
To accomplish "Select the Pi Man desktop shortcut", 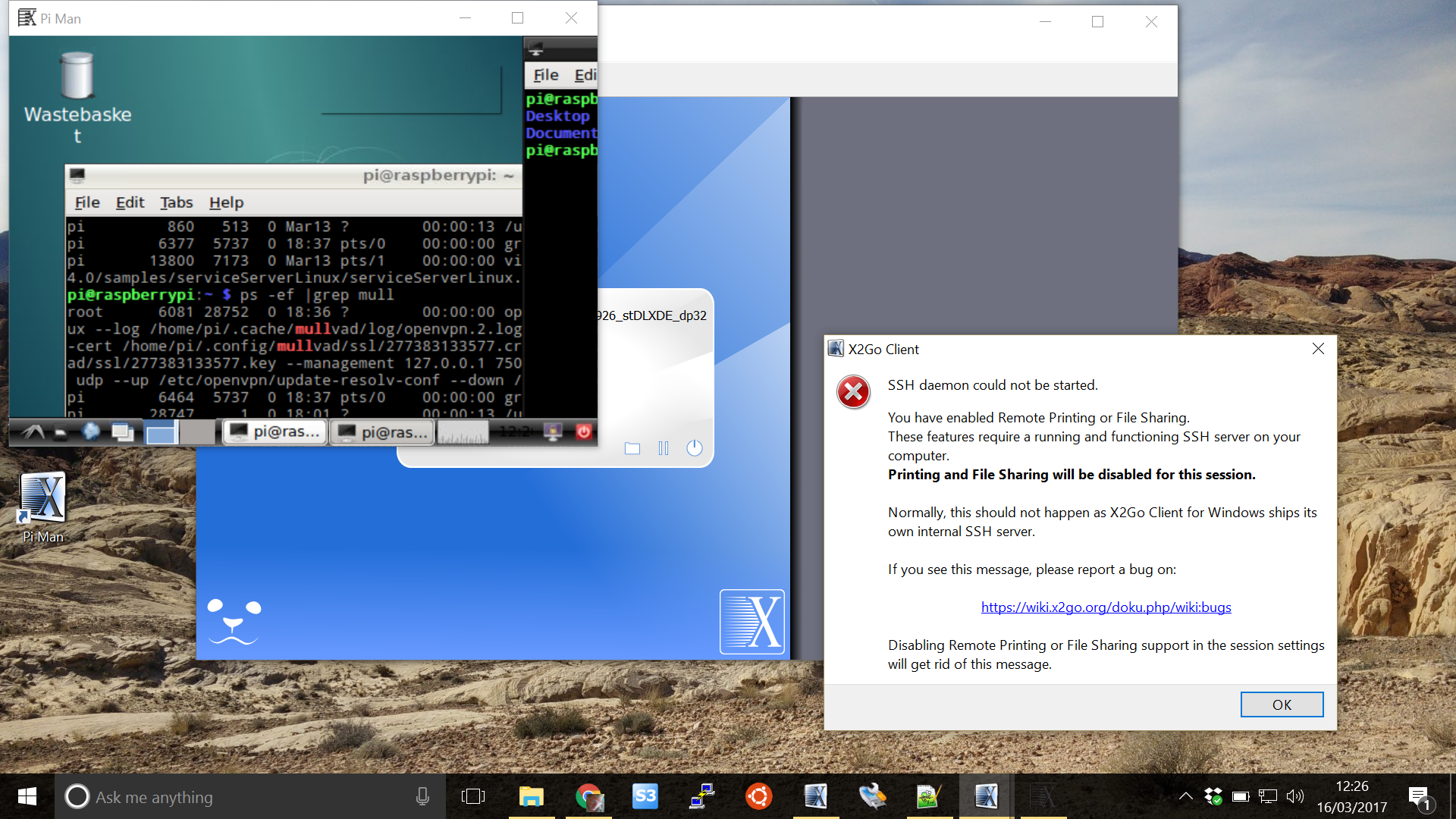I will coord(43,508).
